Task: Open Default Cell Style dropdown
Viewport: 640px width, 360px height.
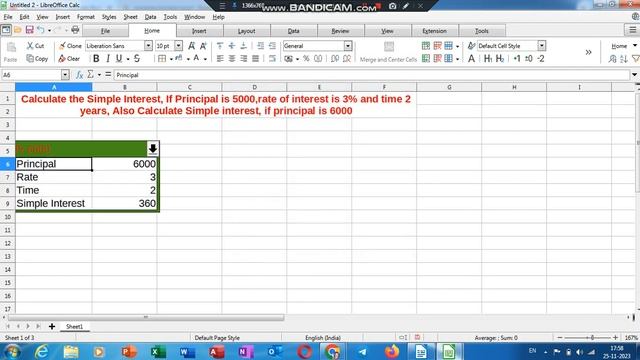Action: coord(542,46)
